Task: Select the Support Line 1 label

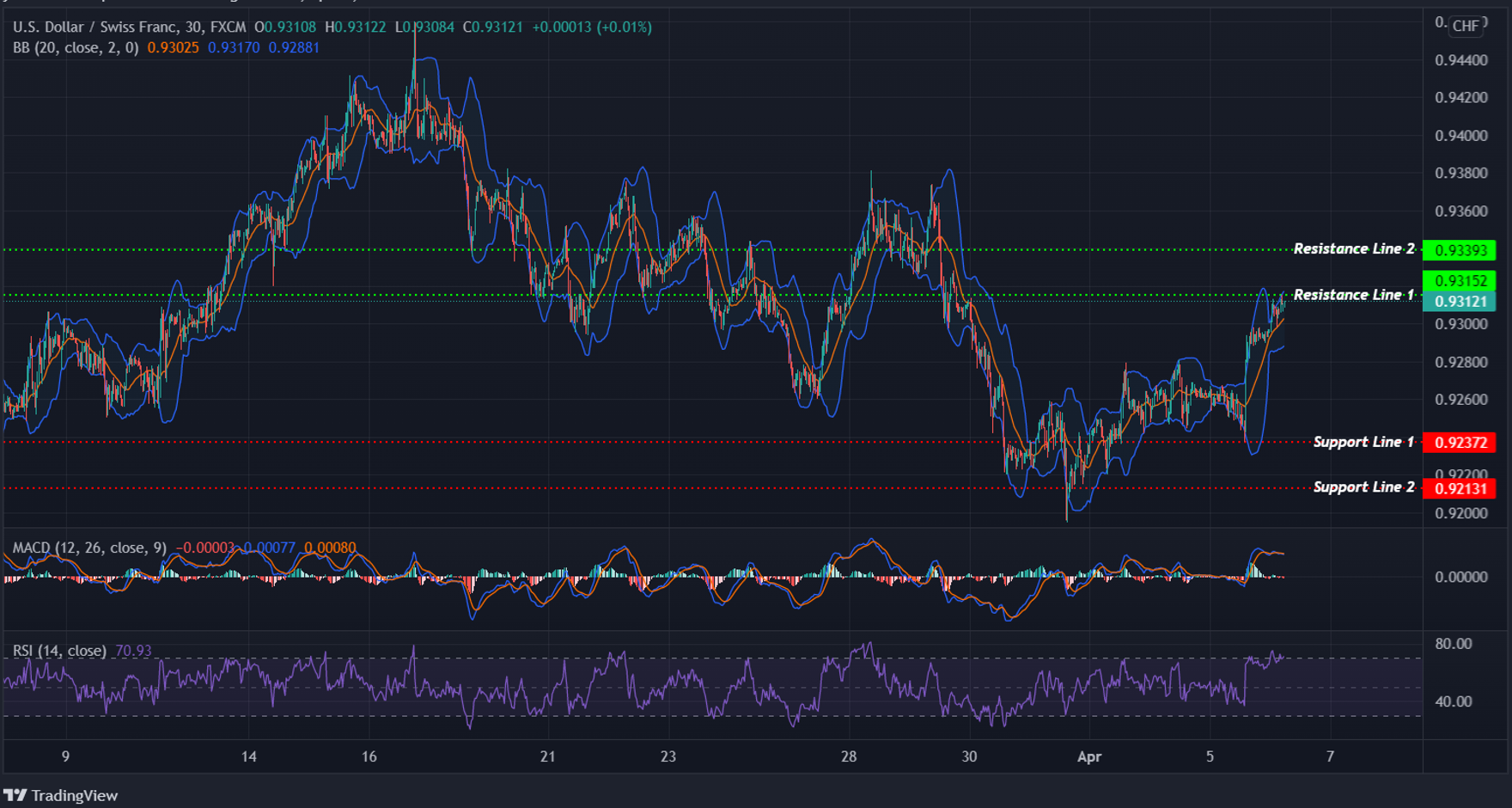Action: pyautogui.click(x=1363, y=441)
